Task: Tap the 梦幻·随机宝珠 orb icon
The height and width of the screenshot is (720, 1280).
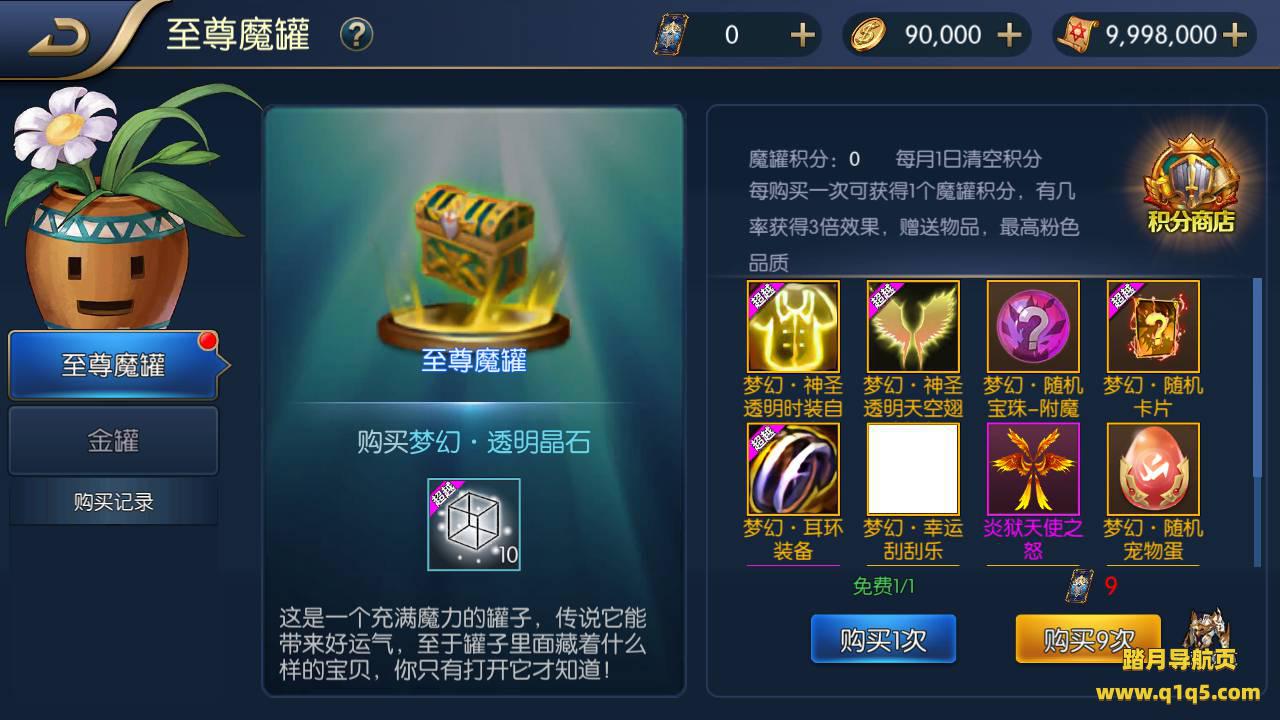Action: point(1033,326)
